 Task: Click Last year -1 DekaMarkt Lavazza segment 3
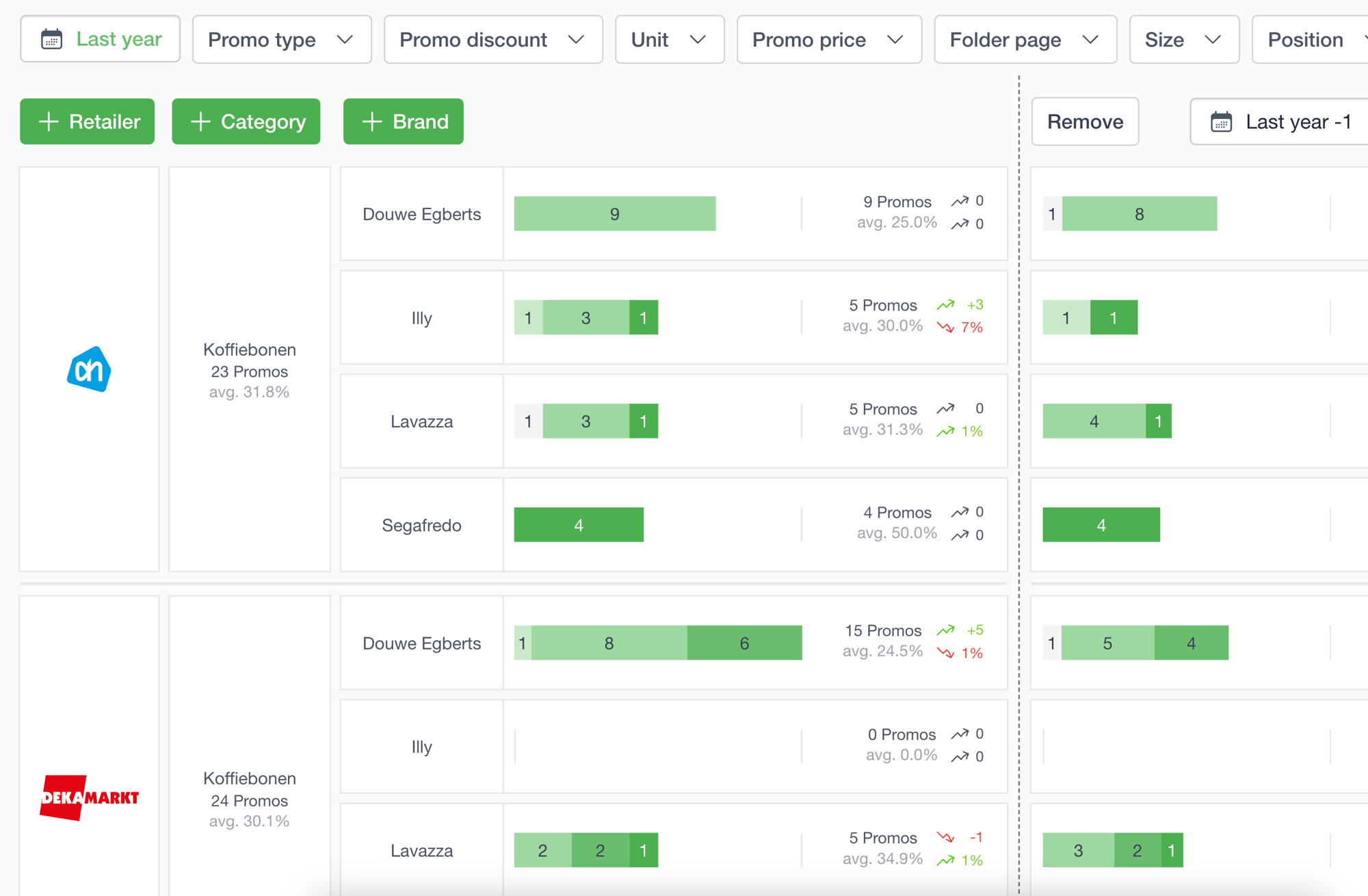coord(1079,850)
